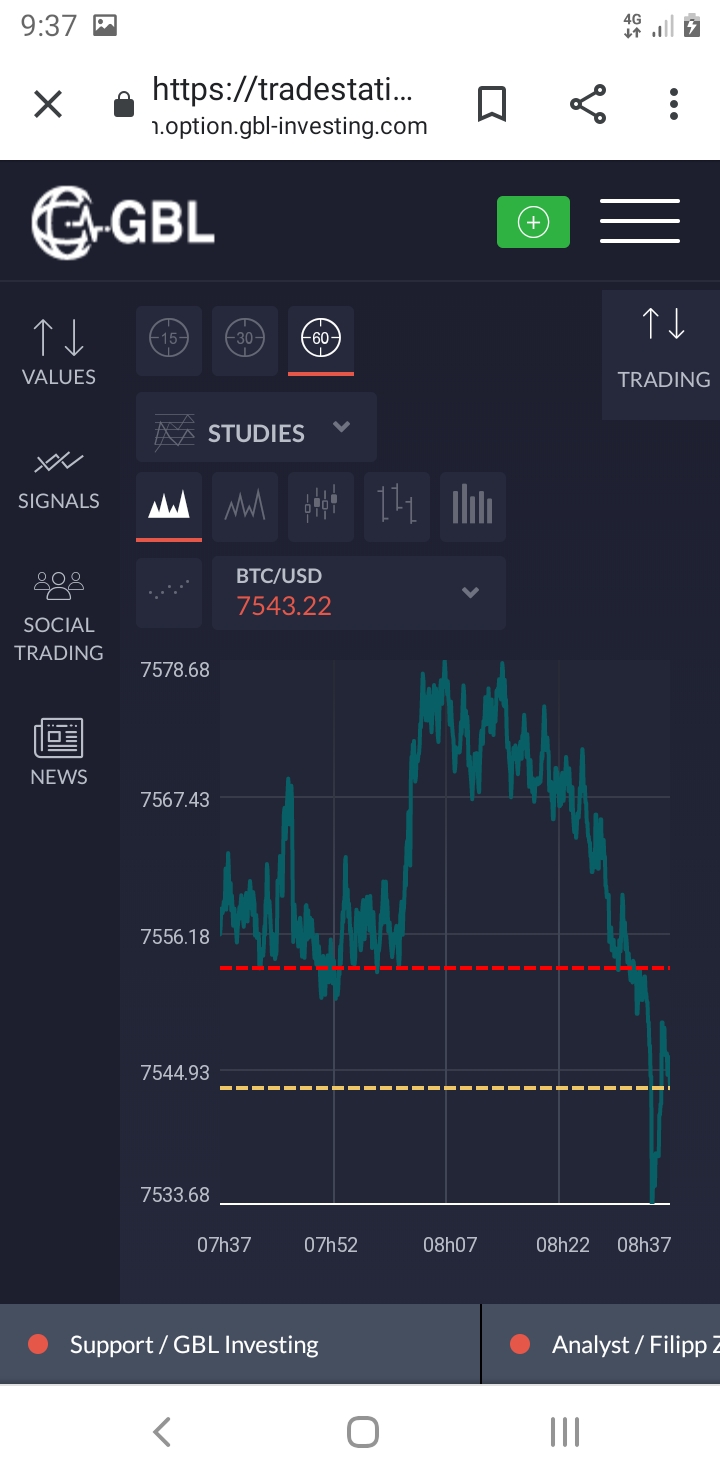Select the 15-second timer icon
Viewport: 720px width, 1480px height.
(169, 339)
